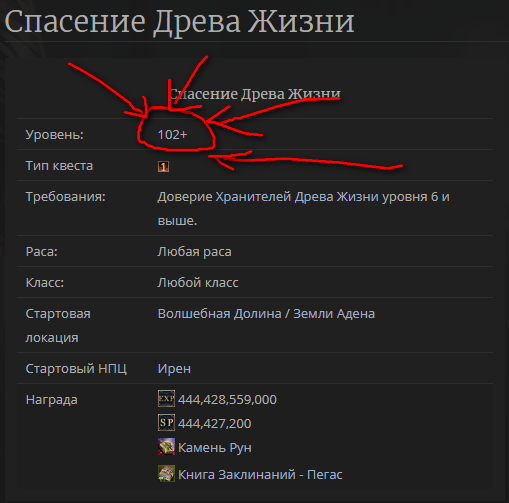Click the Любая раса value
Viewport: 509px width, 503px height.
click(194, 252)
